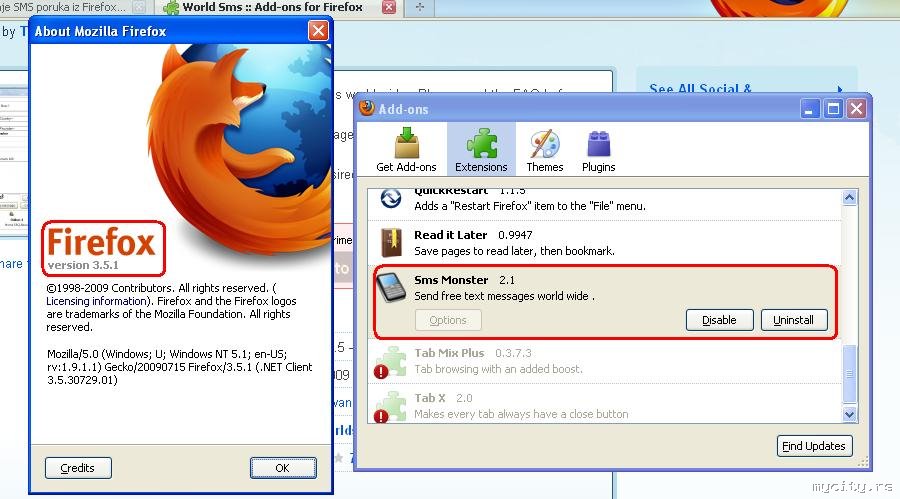Open the Plugins lego brick icon
This screenshot has height=499, width=900.
click(599, 144)
